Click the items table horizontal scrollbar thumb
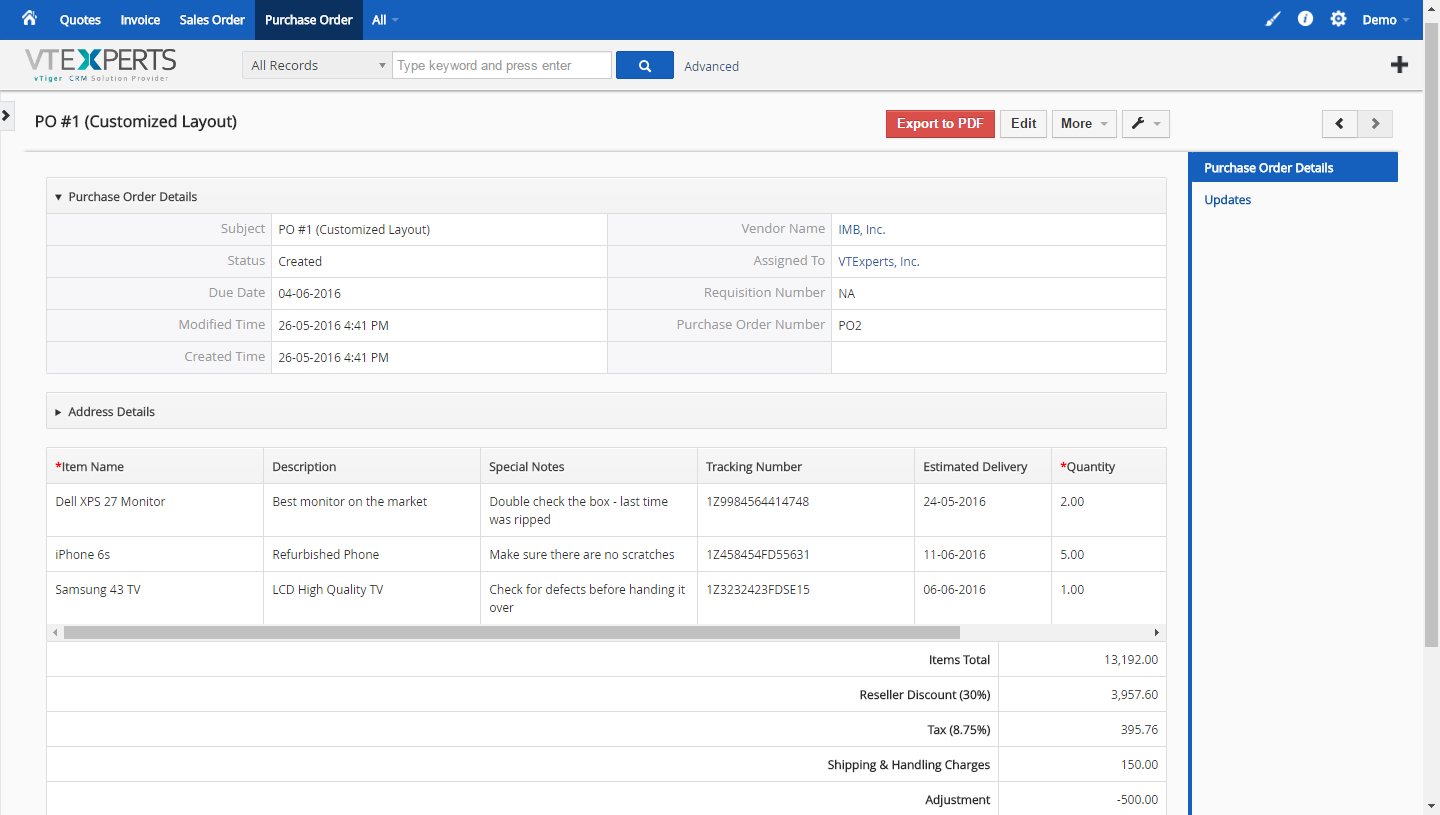The height and width of the screenshot is (815, 1440). 511,633
